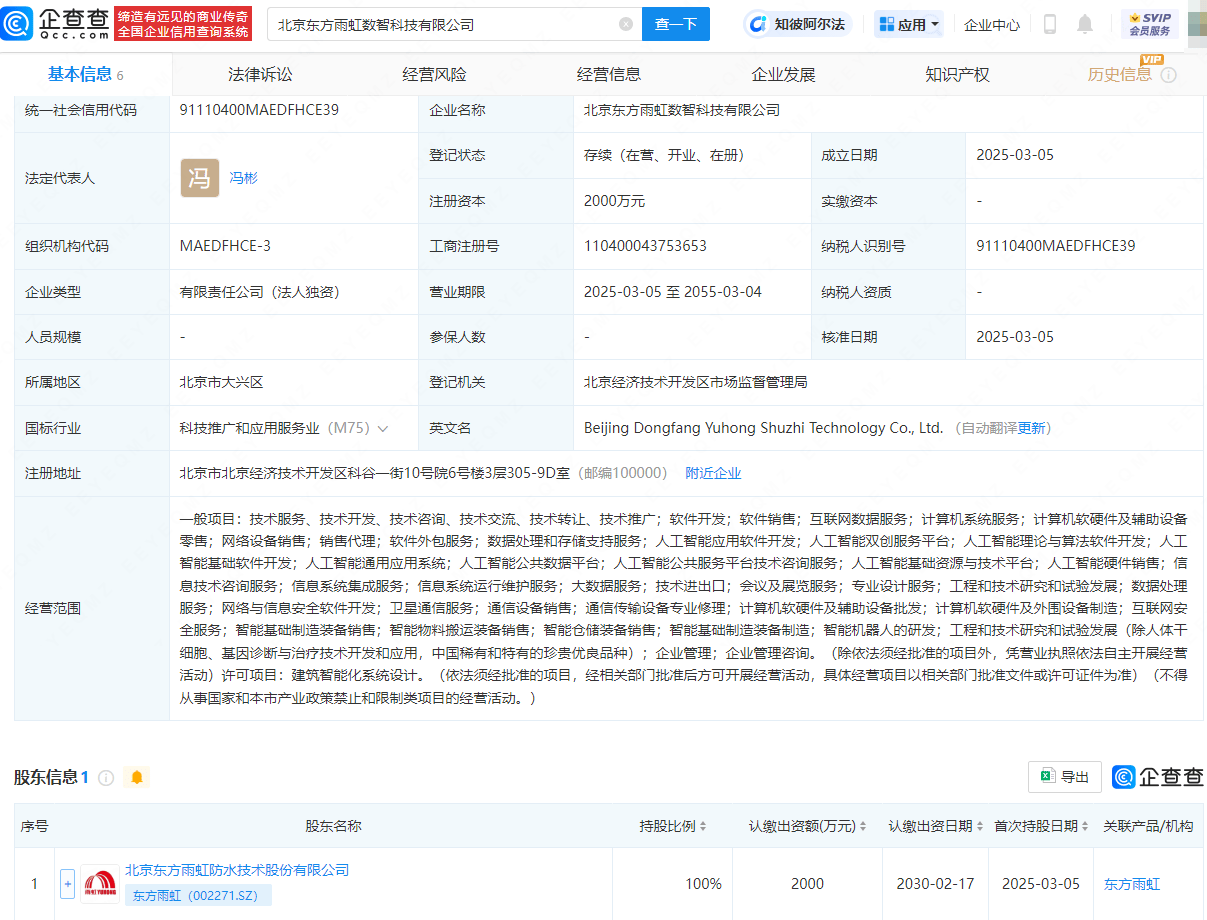The image size is (1207, 920).
Task: Click the 100% shareholding ratio cell
Action: pyautogui.click(x=703, y=884)
